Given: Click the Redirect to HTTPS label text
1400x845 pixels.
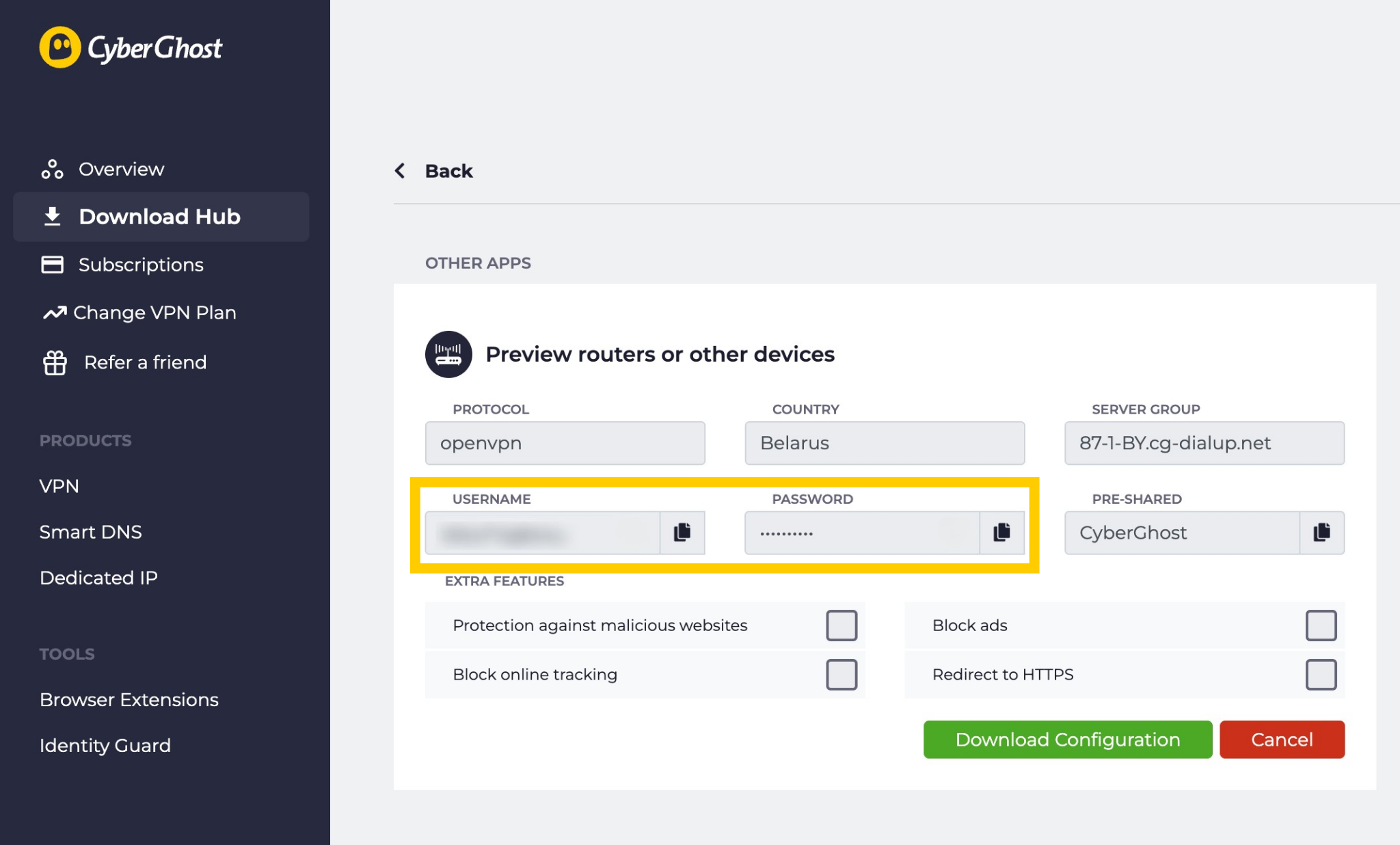Looking at the screenshot, I should [x=1003, y=675].
